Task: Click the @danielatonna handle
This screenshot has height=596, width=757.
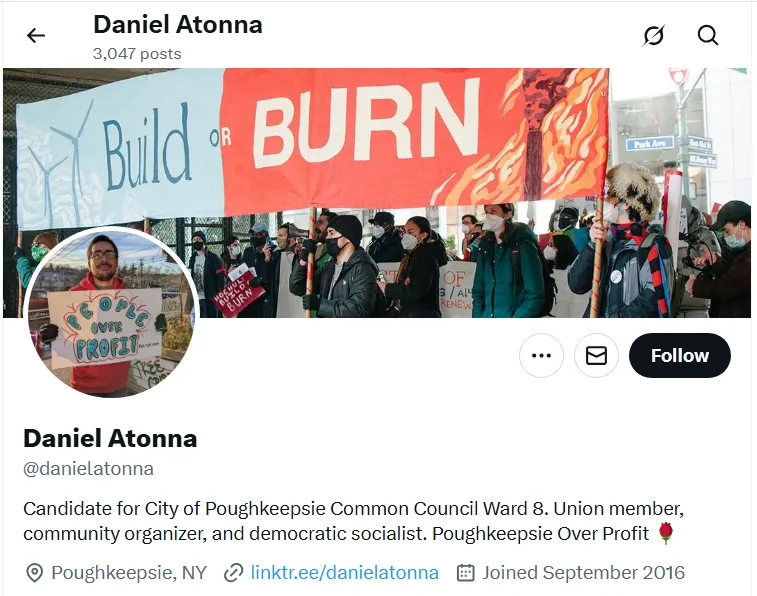Action: [88, 469]
